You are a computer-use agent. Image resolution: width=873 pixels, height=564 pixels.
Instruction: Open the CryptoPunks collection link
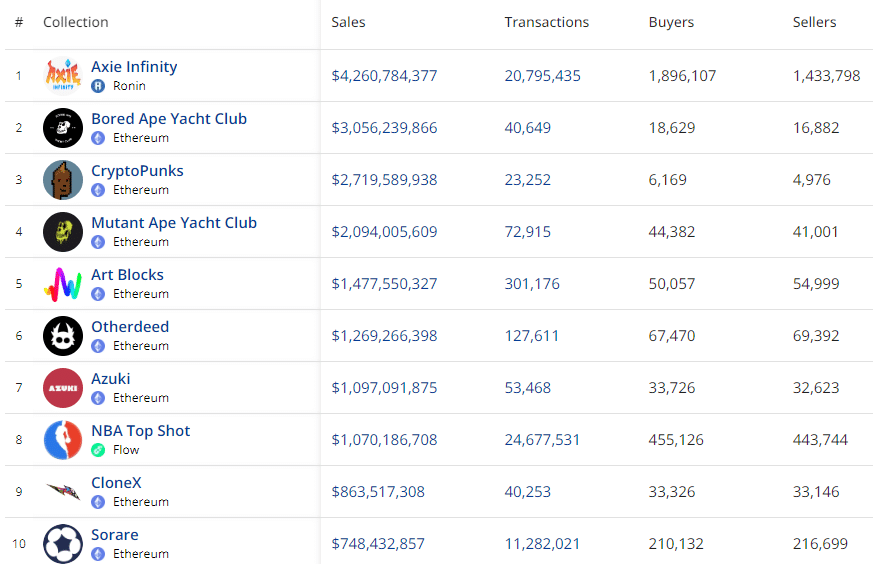coord(137,171)
